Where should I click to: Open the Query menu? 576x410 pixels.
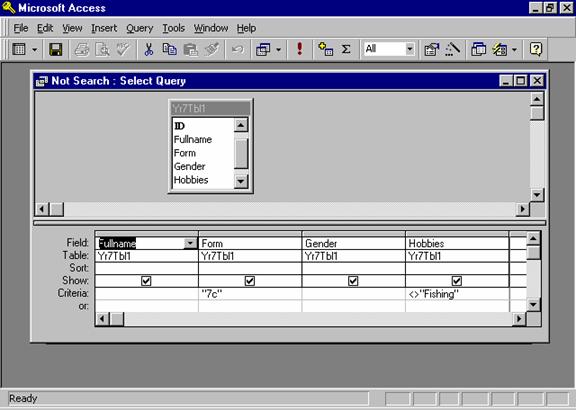tap(140, 28)
